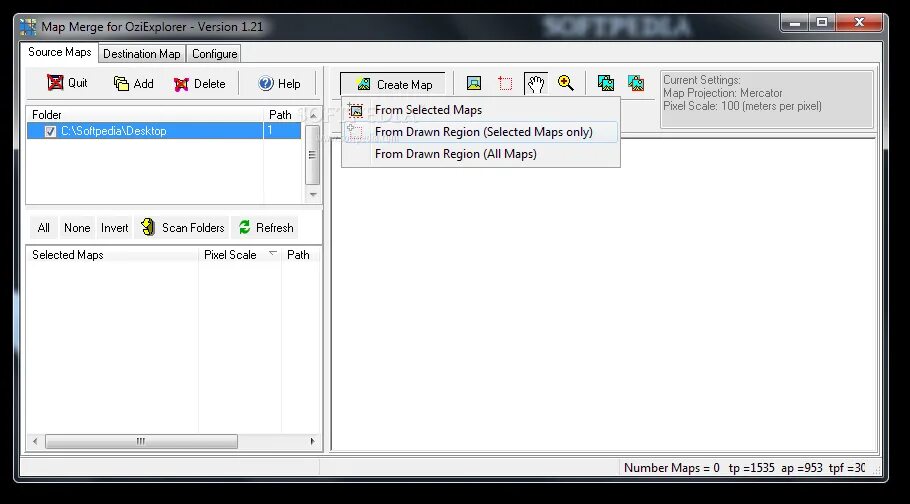Click the Map Projection: Mercator settings text
Viewport: 910px width, 504px height.
click(723, 93)
